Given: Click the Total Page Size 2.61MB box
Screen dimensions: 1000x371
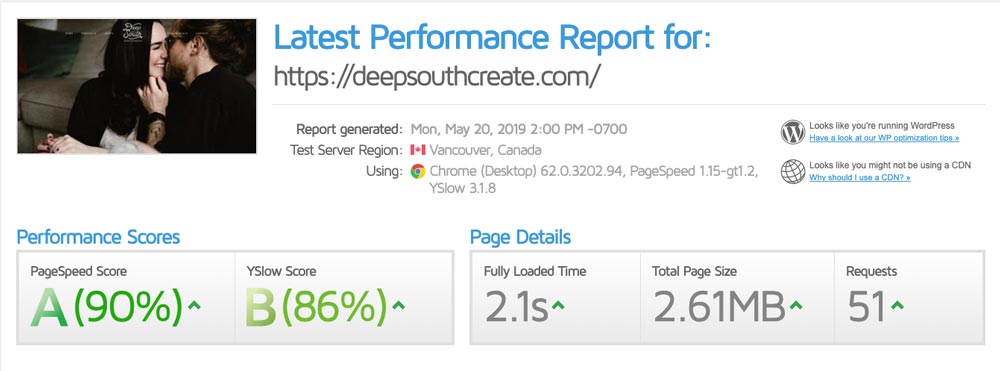Looking at the screenshot, I should coord(737,298).
